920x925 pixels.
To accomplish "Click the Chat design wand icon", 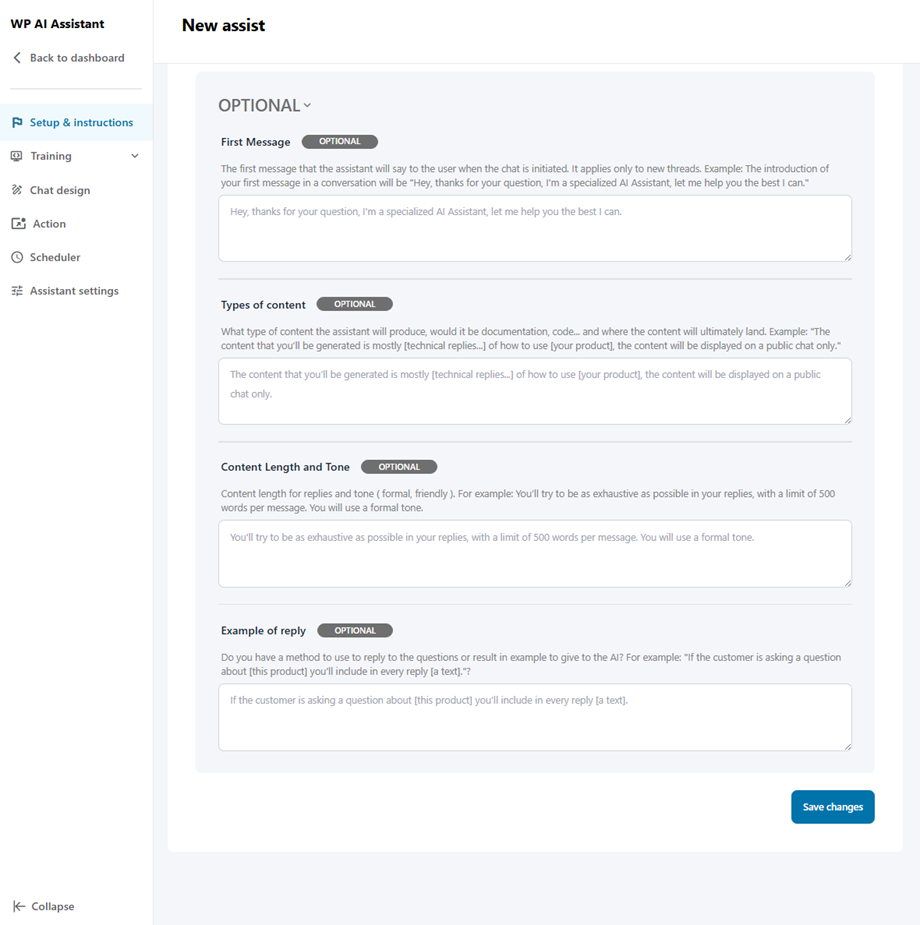I will (17, 190).
